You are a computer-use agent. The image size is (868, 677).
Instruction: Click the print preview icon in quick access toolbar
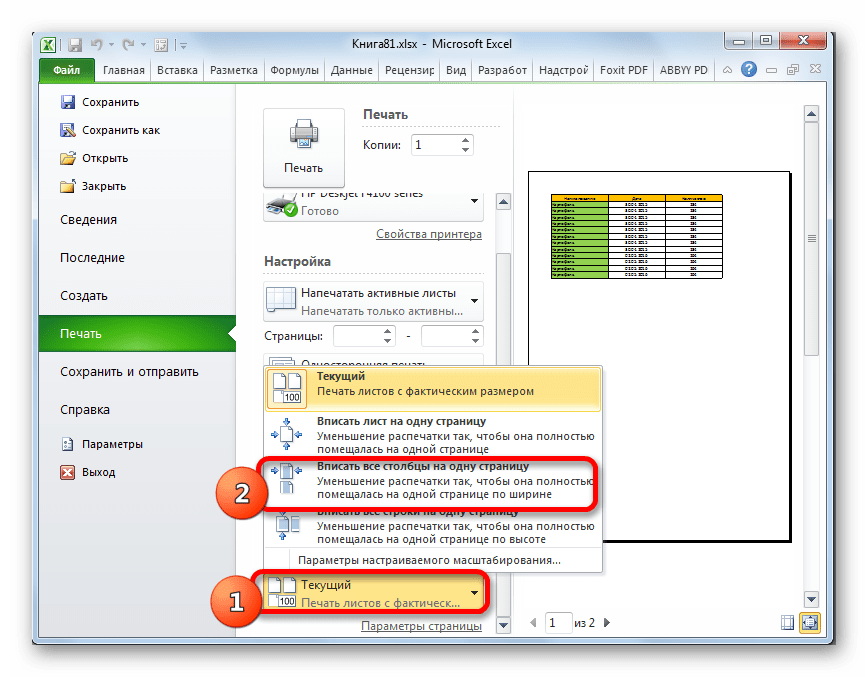point(161,44)
